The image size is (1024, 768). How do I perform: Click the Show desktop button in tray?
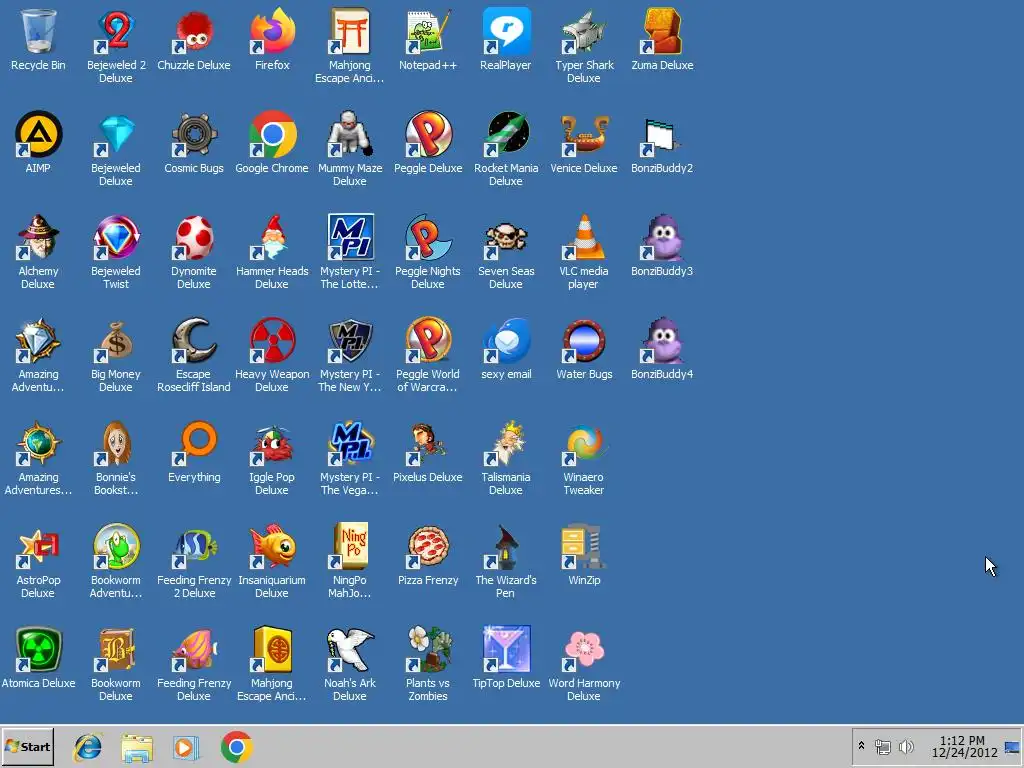(1013, 746)
